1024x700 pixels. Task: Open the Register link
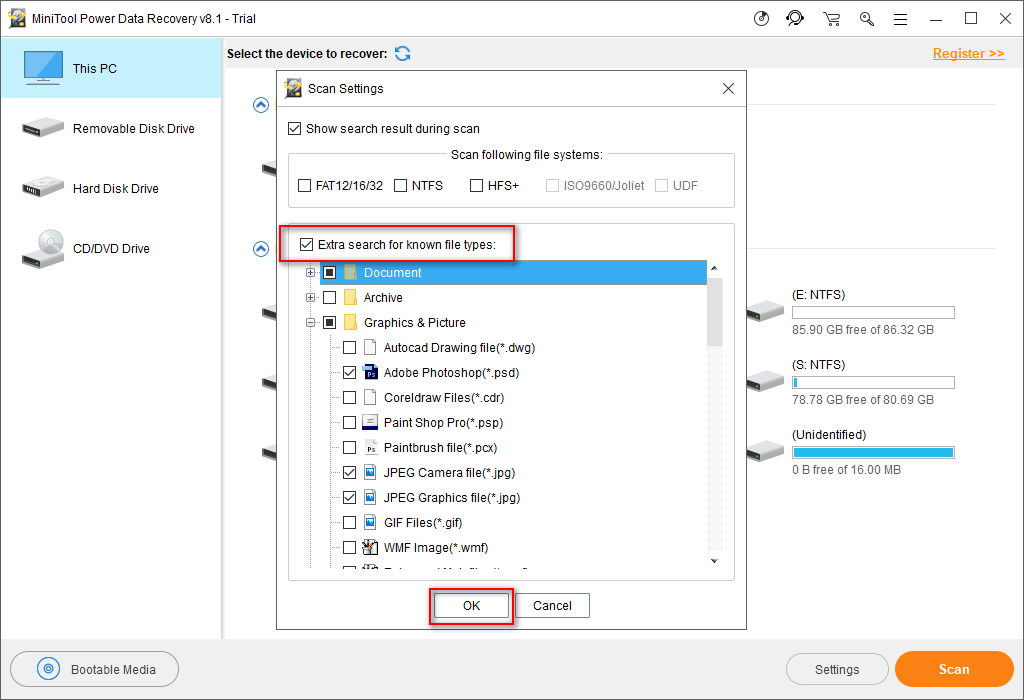tap(968, 54)
